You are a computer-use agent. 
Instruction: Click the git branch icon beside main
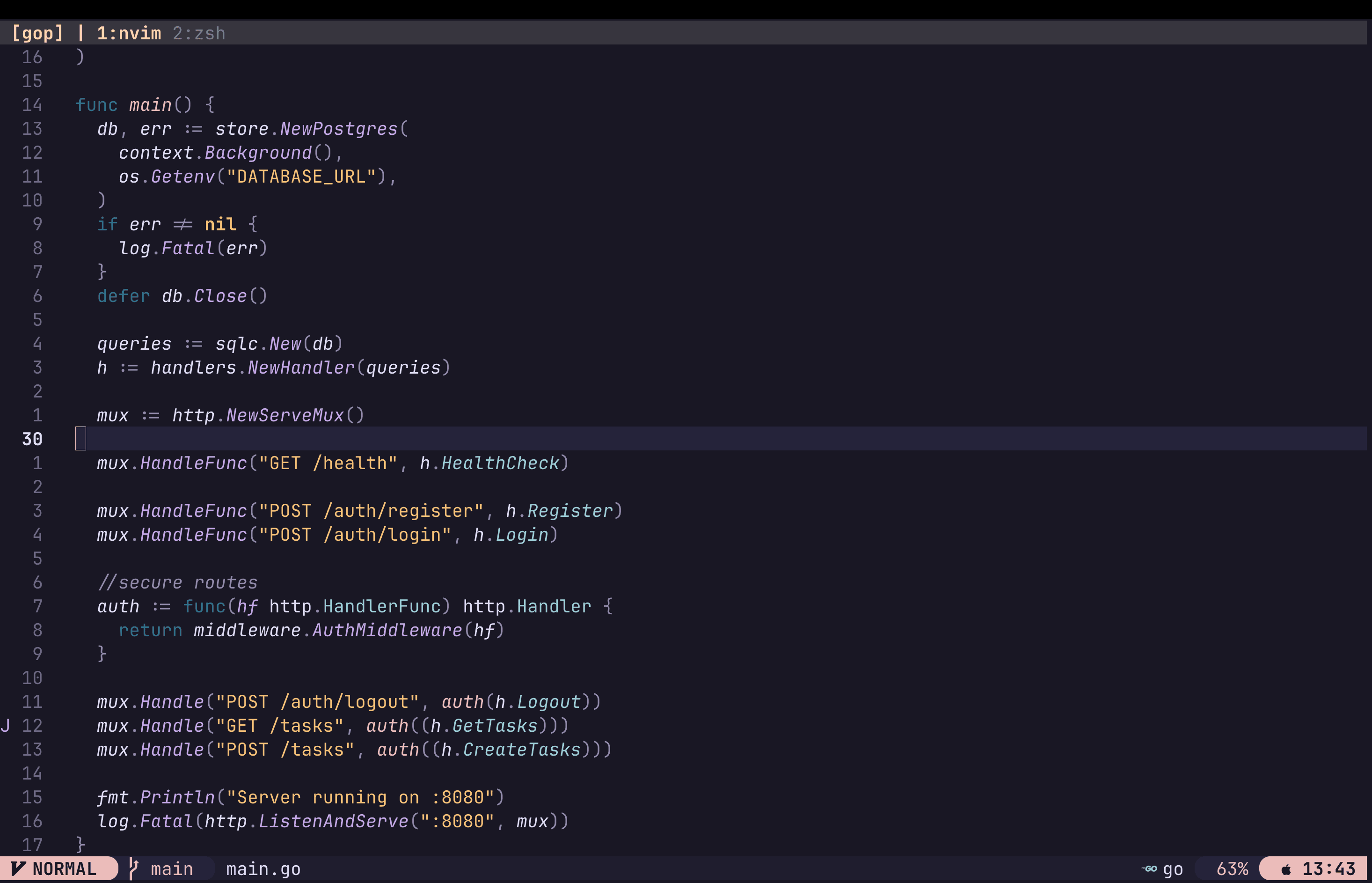pos(133,868)
